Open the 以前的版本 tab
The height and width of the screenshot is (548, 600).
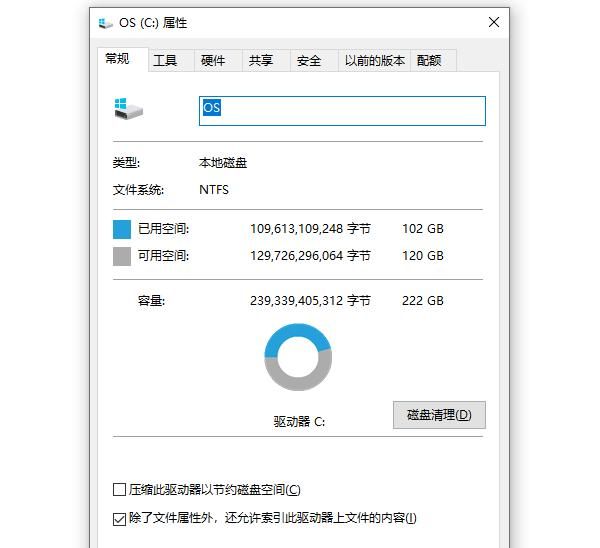point(374,60)
